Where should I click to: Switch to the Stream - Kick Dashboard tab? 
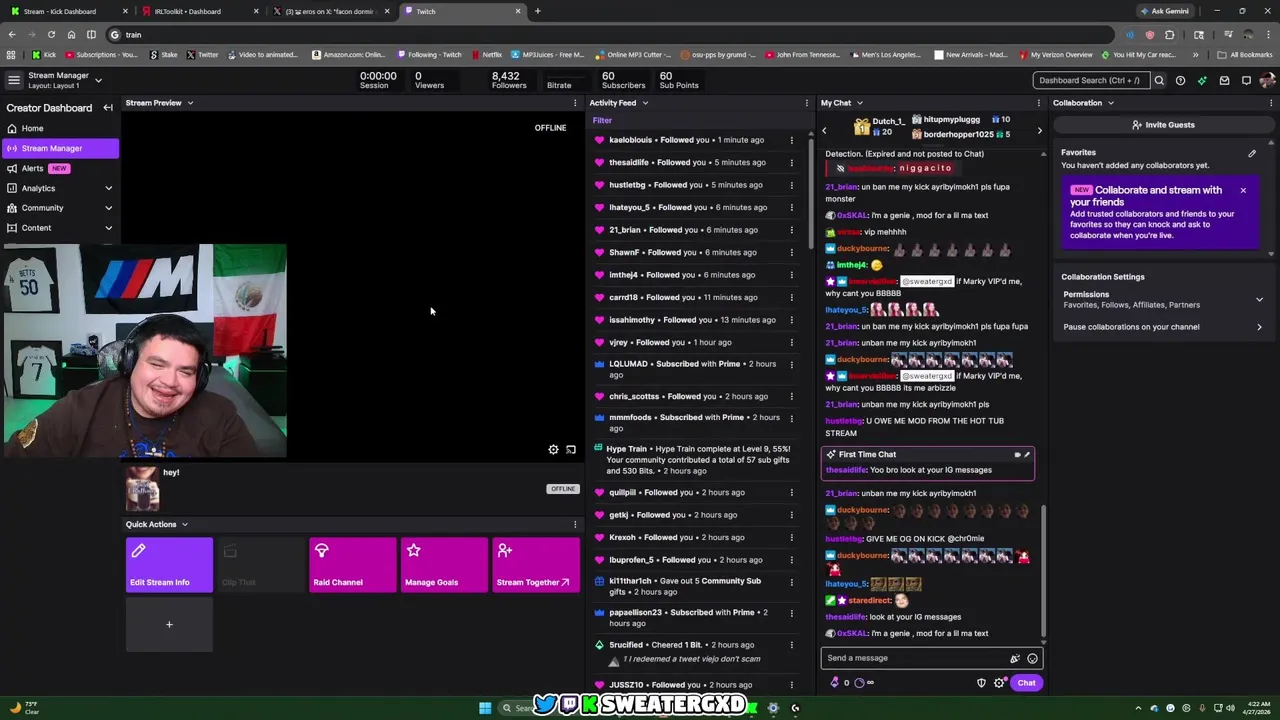(68, 11)
